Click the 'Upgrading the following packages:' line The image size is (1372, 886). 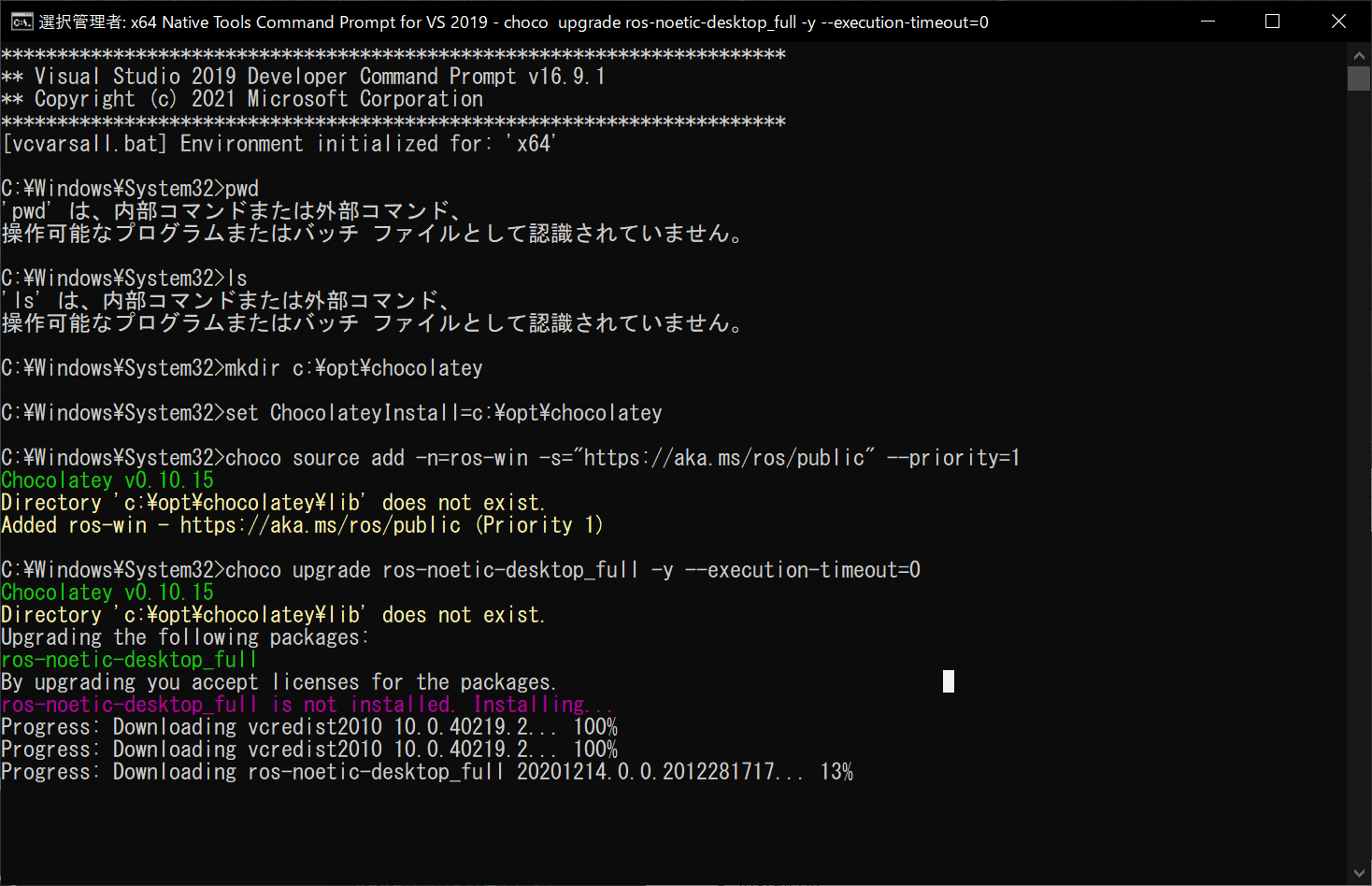point(184,636)
